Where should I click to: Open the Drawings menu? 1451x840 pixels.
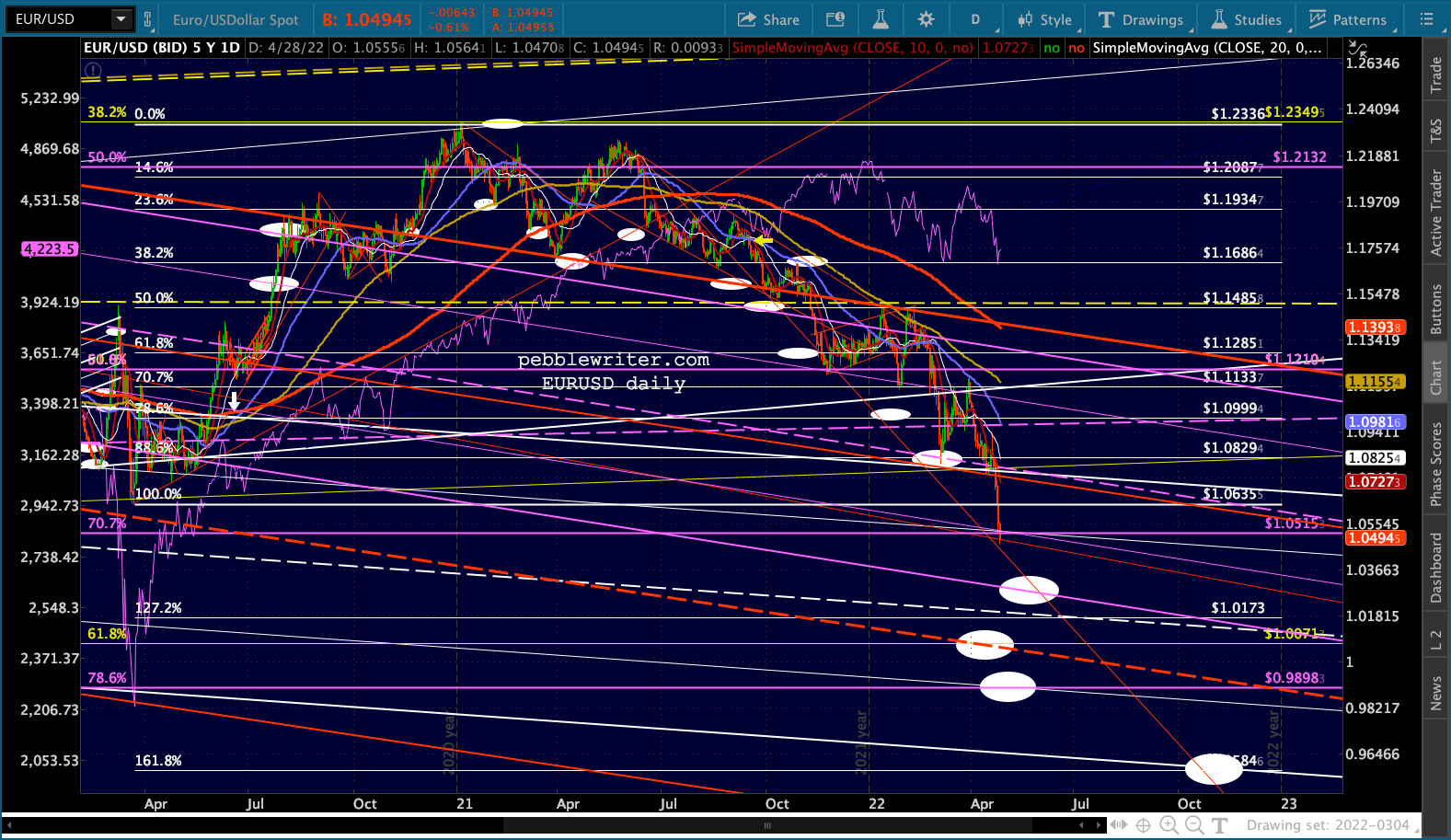point(1141,19)
